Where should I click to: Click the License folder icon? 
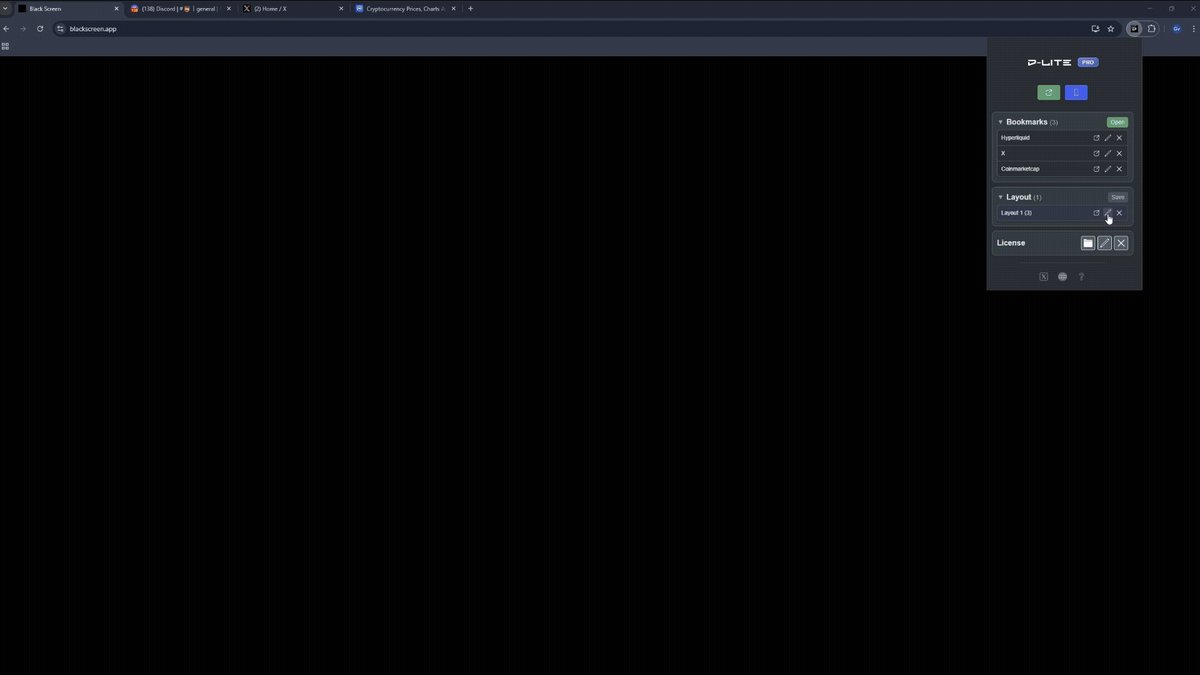(x=1088, y=243)
